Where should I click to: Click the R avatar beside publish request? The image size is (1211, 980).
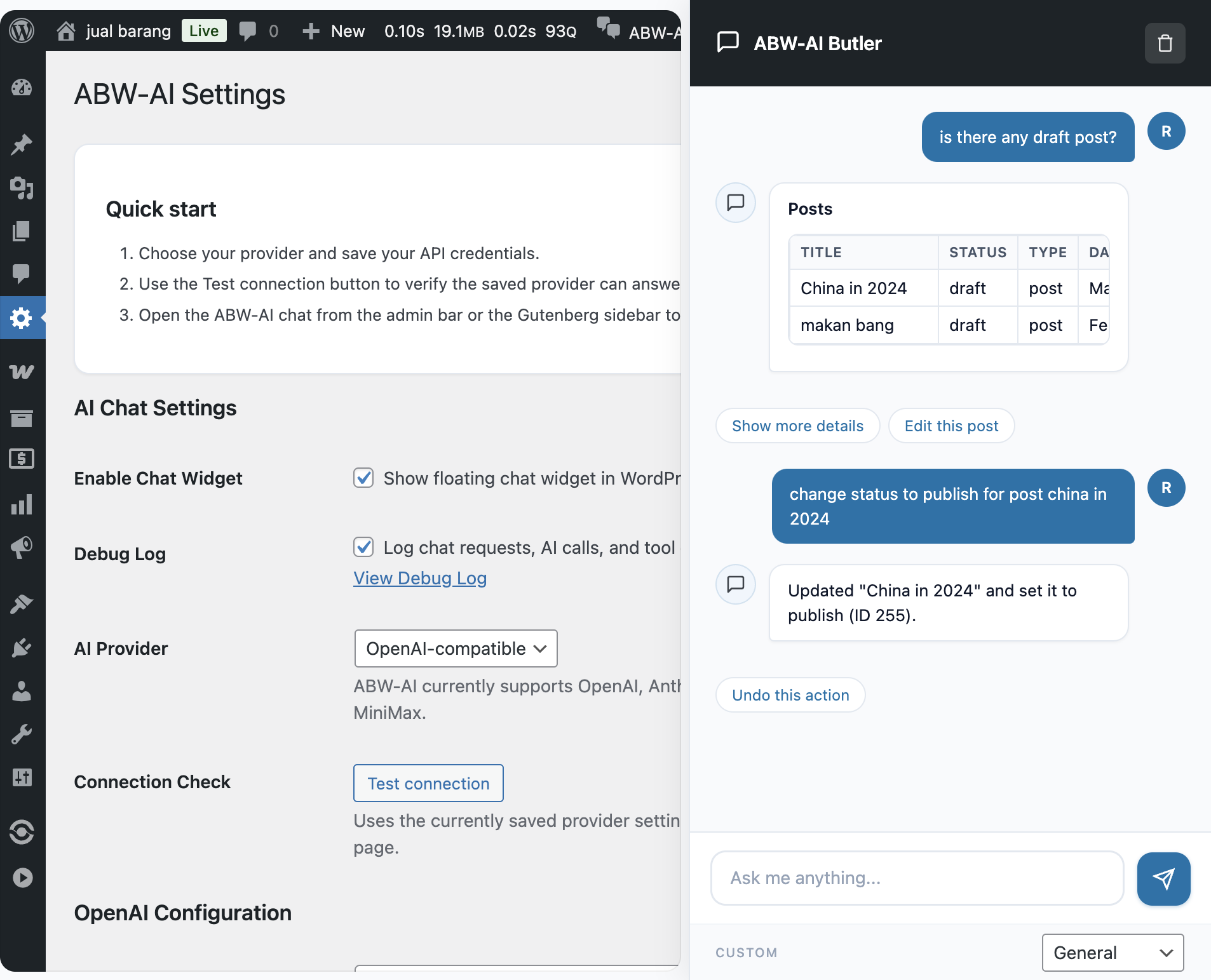click(1166, 488)
